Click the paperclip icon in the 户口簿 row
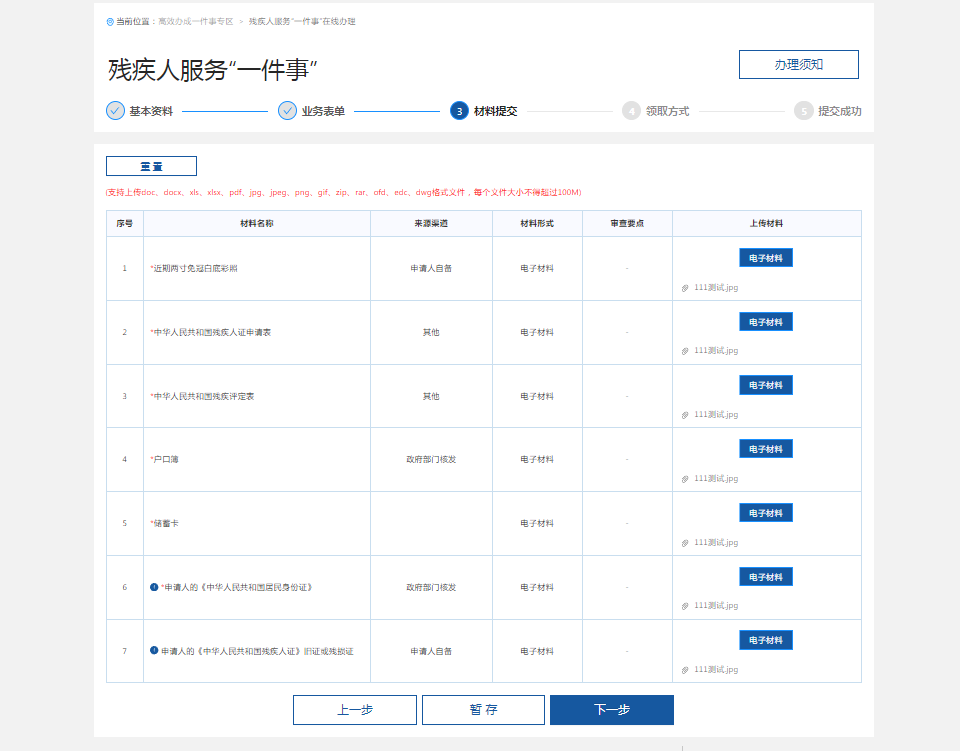The height and width of the screenshot is (751, 960). pos(685,479)
